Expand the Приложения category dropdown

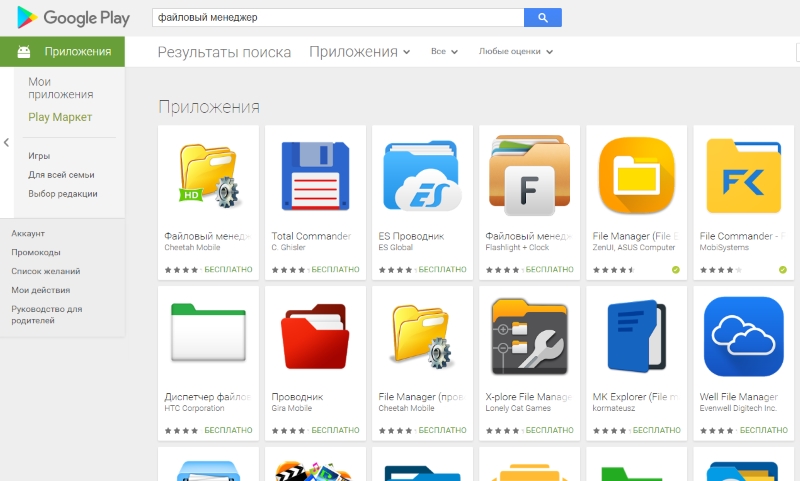click(x=360, y=52)
